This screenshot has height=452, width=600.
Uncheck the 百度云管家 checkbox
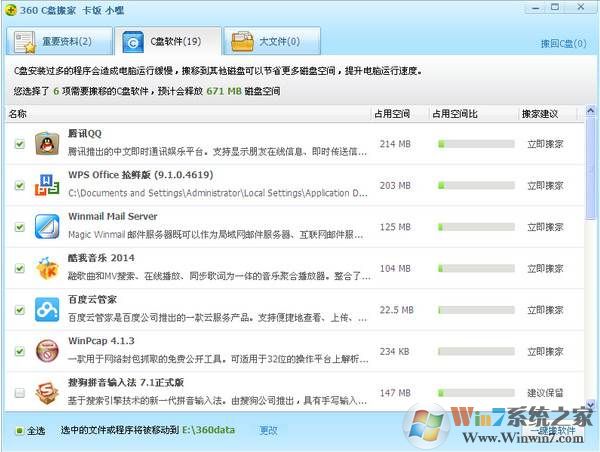pos(20,310)
